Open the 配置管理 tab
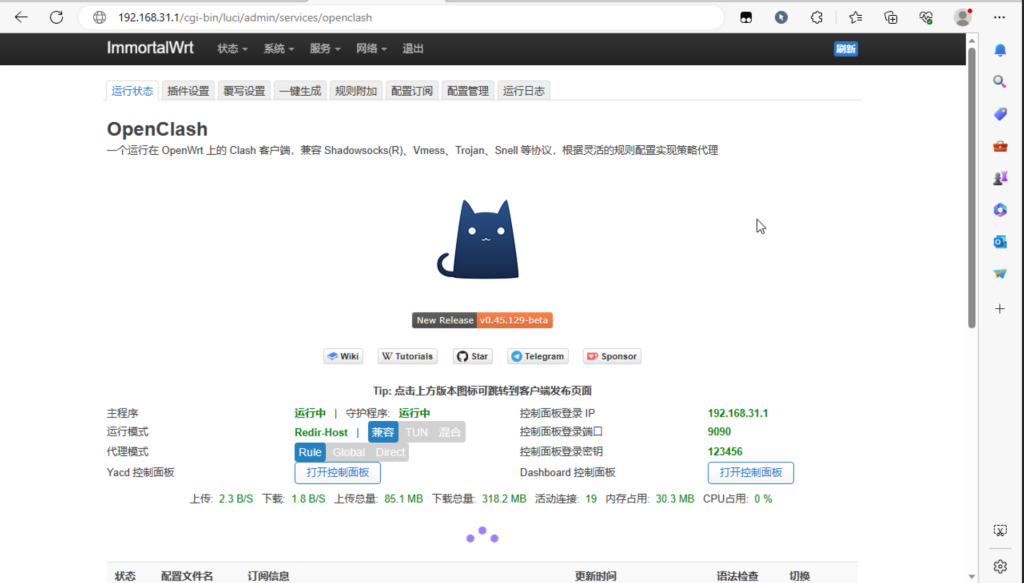This screenshot has width=1024, height=583. [x=468, y=91]
